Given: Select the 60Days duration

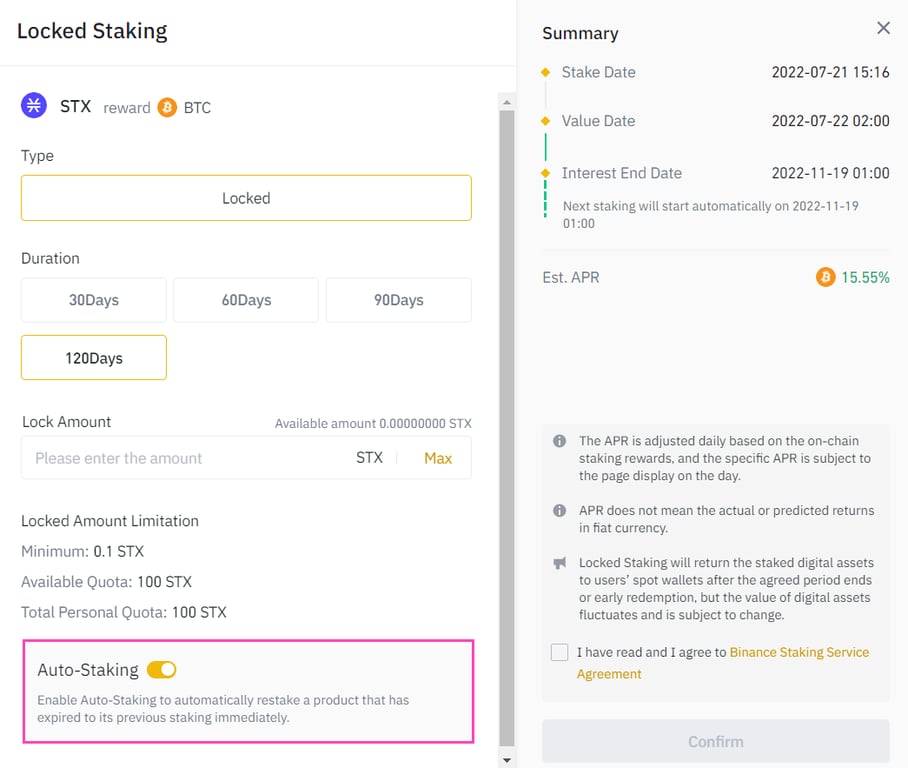Looking at the screenshot, I should [x=246, y=299].
